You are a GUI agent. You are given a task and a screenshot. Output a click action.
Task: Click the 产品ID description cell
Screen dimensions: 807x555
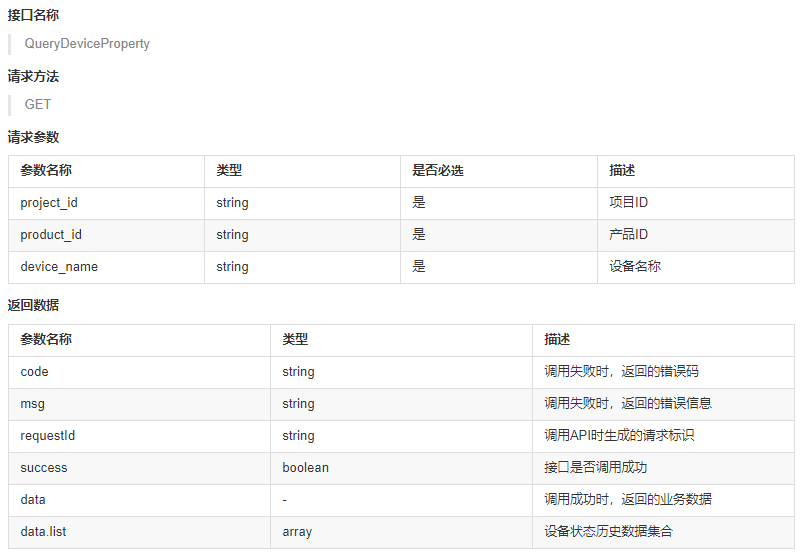pyautogui.click(x=696, y=235)
